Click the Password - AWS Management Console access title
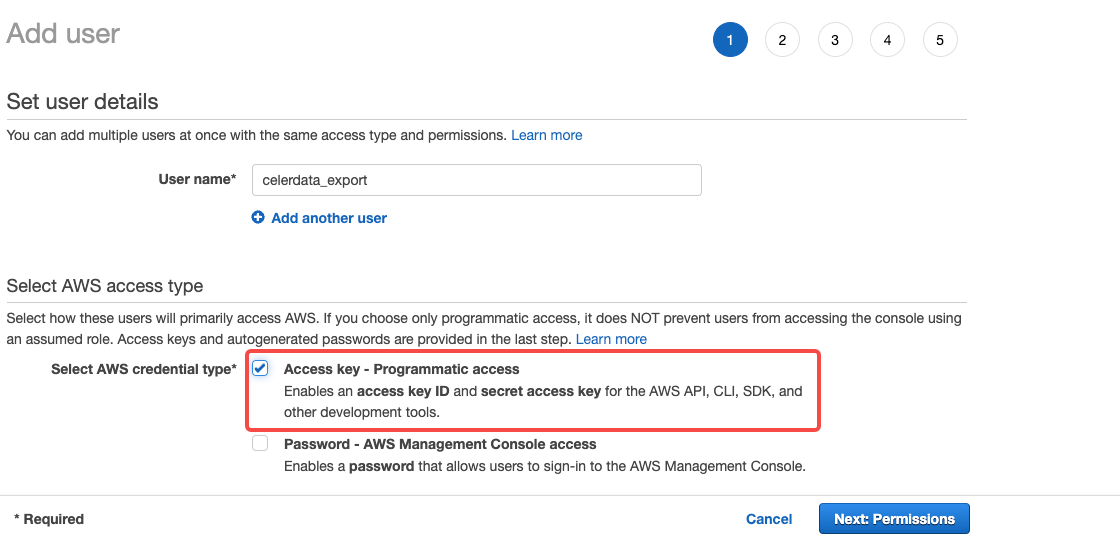The image size is (1120, 542). (x=440, y=444)
